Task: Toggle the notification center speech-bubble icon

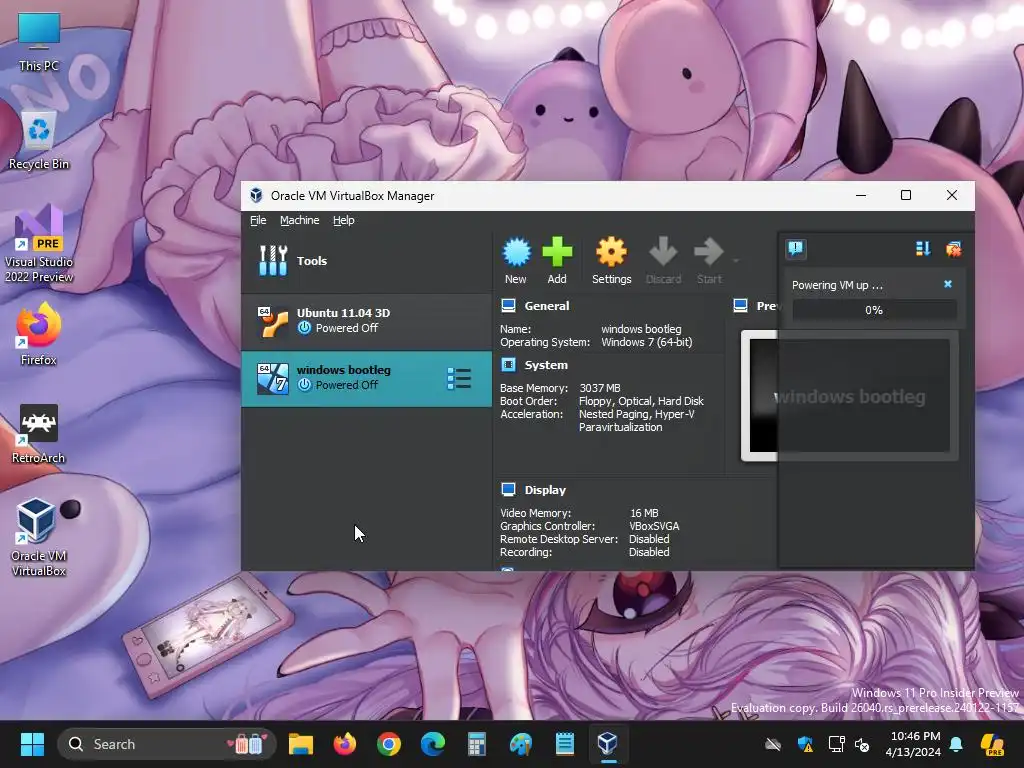Action: point(795,249)
